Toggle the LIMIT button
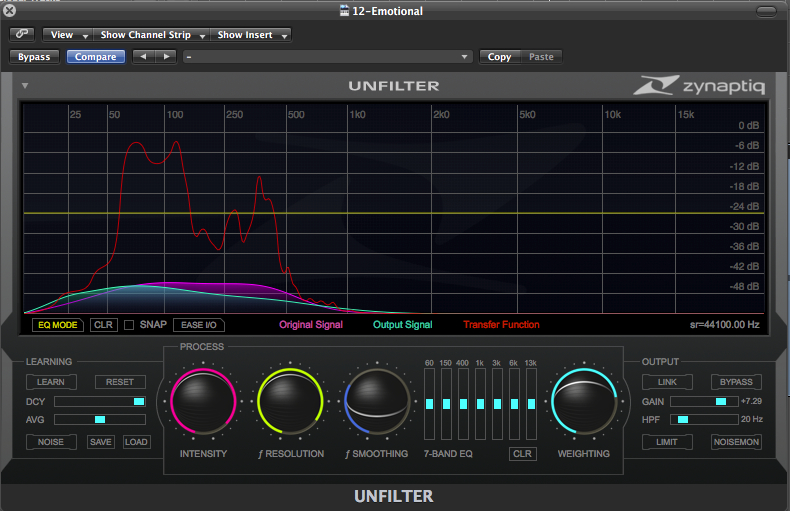790x511 pixels. coord(667,442)
